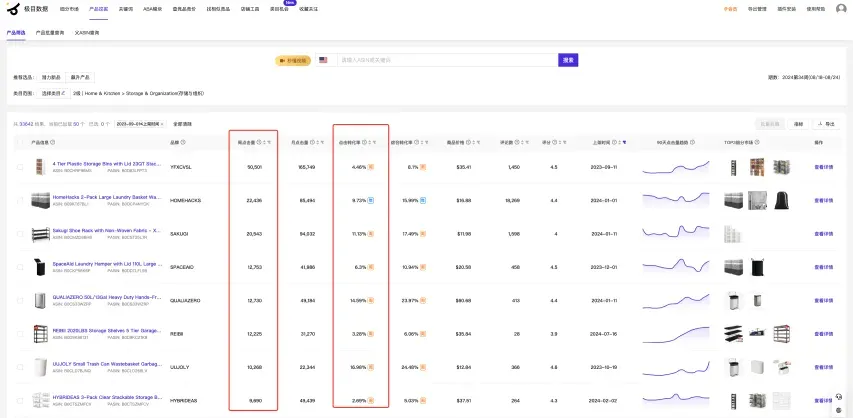Image resolution: width=853 pixels, height=418 pixels.
Task: Click the filter icon on 月点击量 column
Action: coord(323,143)
